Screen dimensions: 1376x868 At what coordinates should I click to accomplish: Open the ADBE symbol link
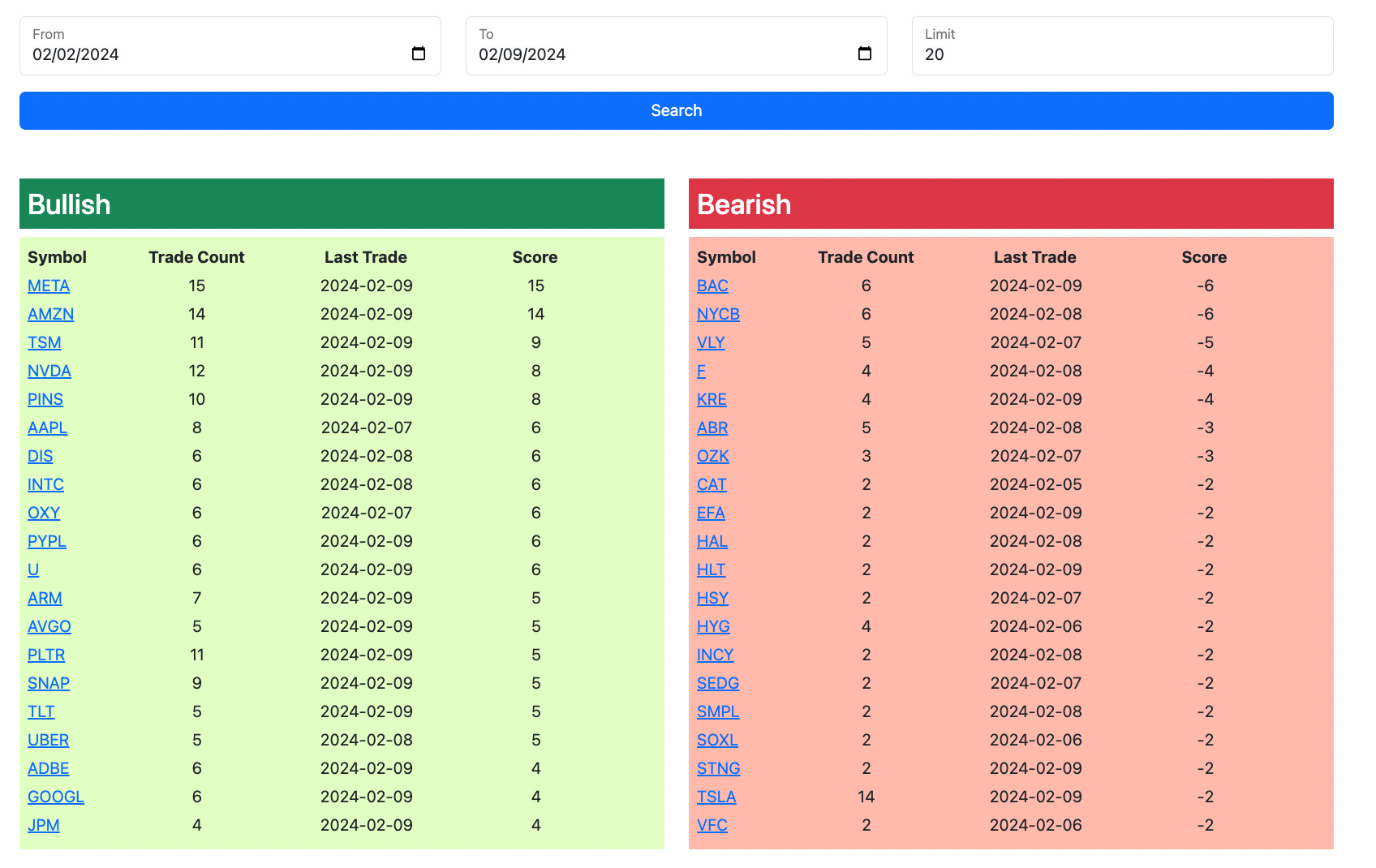point(49,768)
